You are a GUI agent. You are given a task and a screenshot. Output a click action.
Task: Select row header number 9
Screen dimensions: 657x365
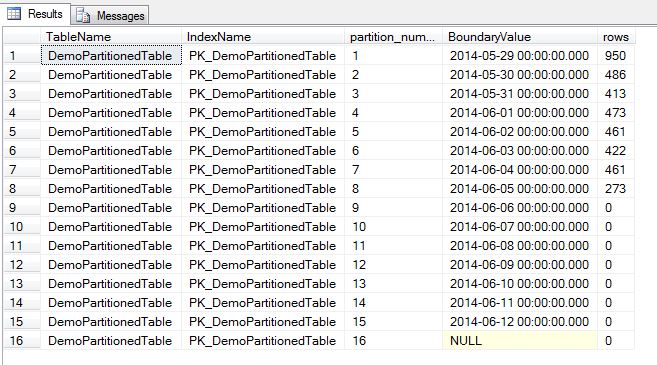pyautogui.click(x=22, y=207)
